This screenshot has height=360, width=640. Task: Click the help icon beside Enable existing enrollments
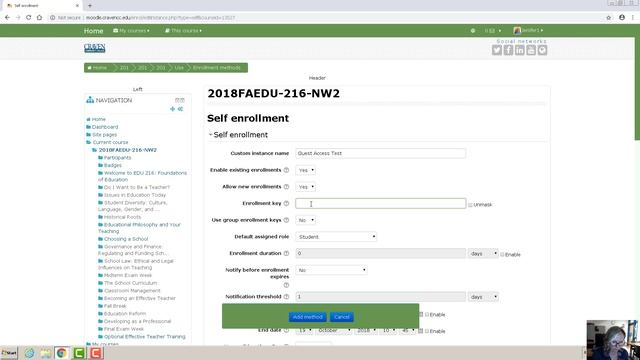click(x=286, y=170)
